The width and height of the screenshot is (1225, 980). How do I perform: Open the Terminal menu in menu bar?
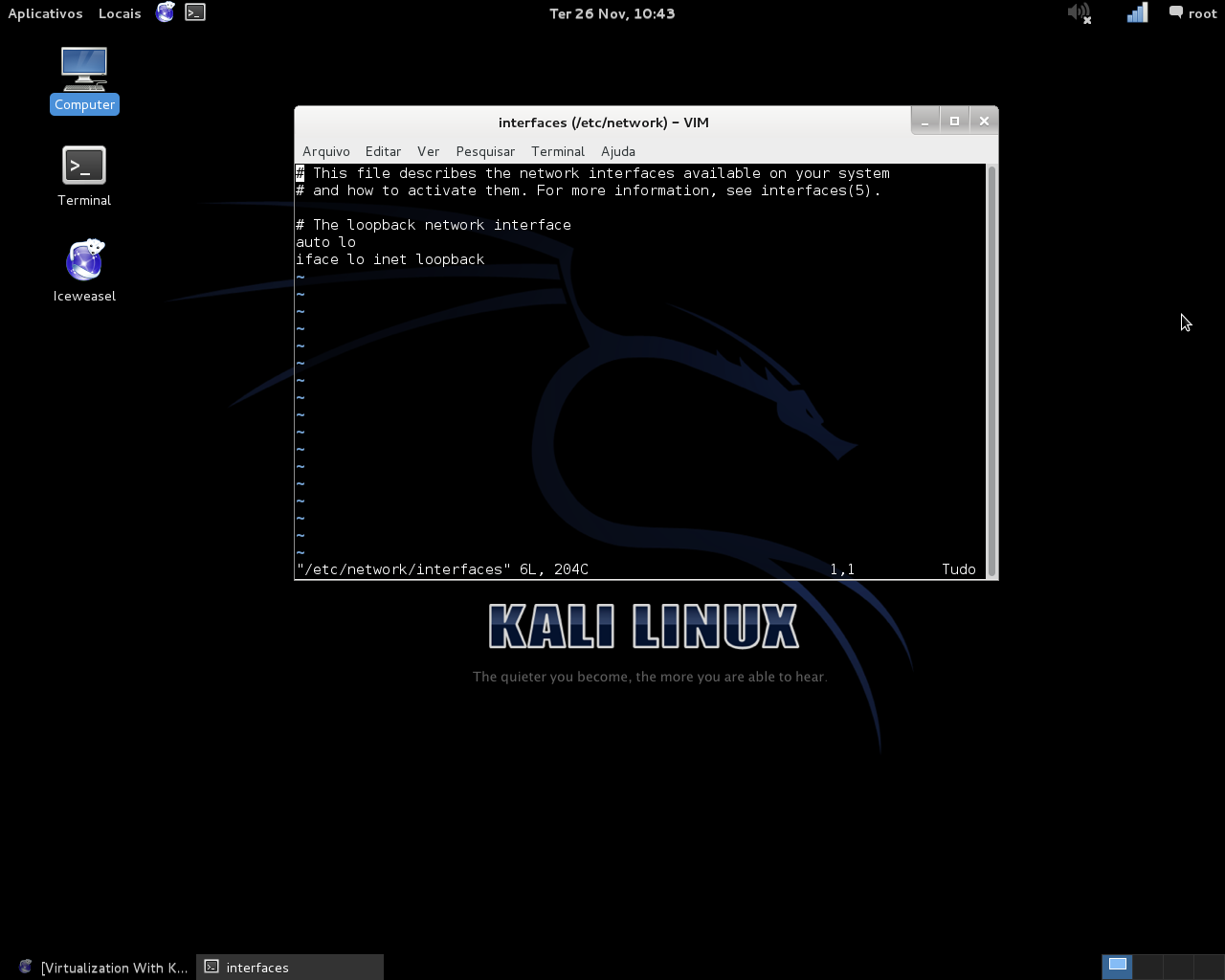[x=558, y=151]
